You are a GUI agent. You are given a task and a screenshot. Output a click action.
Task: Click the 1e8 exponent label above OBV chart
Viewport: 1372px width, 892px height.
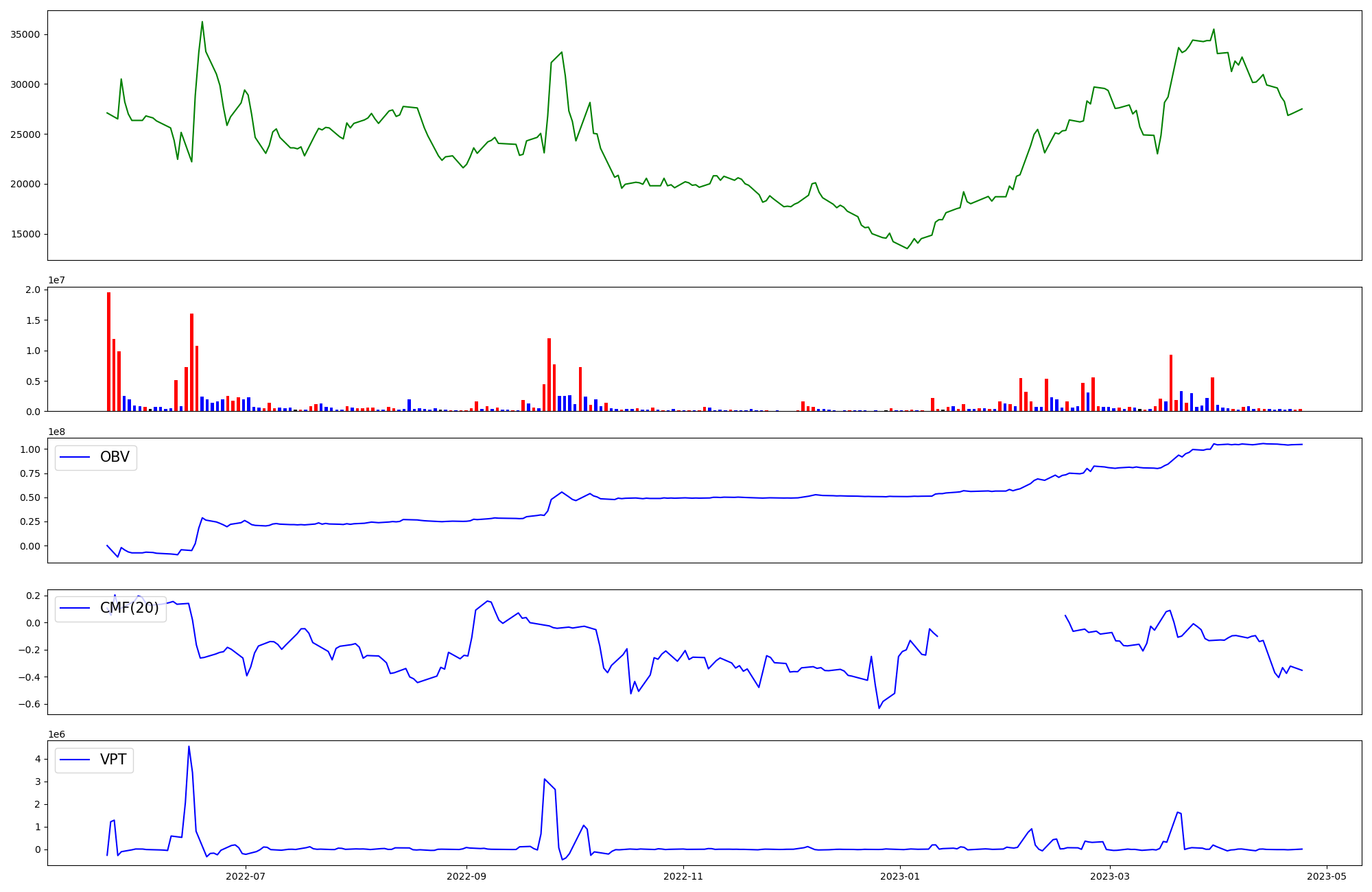pos(56,432)
